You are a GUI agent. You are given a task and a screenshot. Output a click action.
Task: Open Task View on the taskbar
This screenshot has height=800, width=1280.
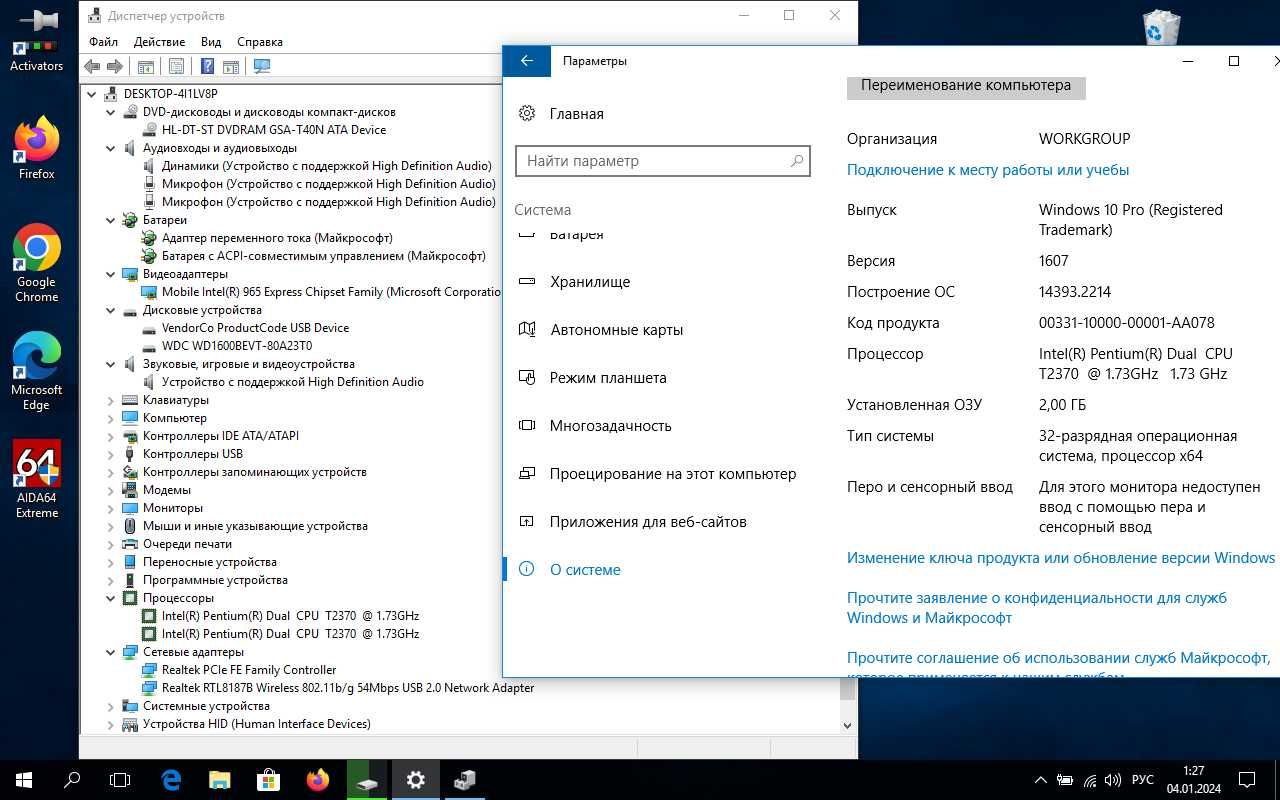(x=120, y=780)
